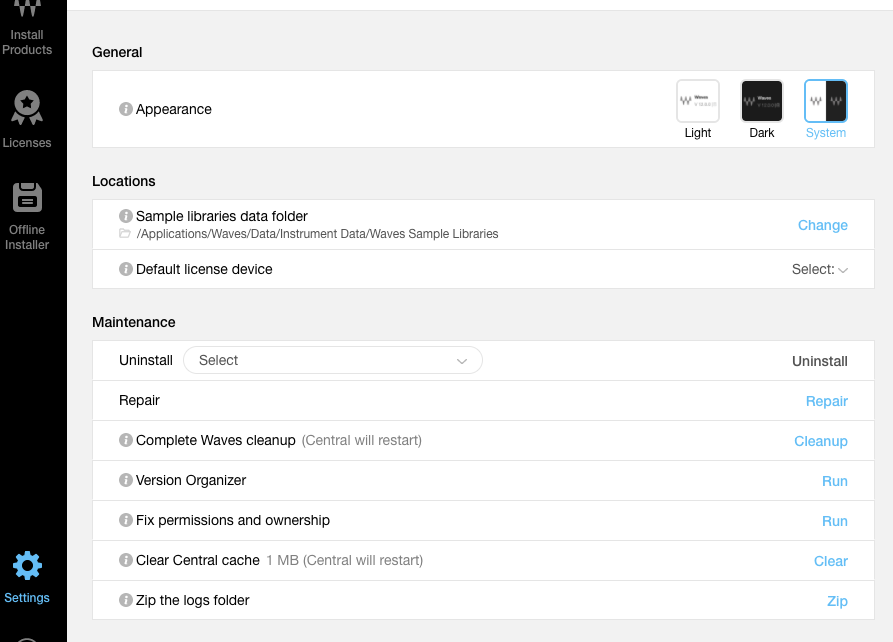Click the Waves Sample Libraries folder path
The width and height of the screenshot is (893, 642).
(317, 234)
